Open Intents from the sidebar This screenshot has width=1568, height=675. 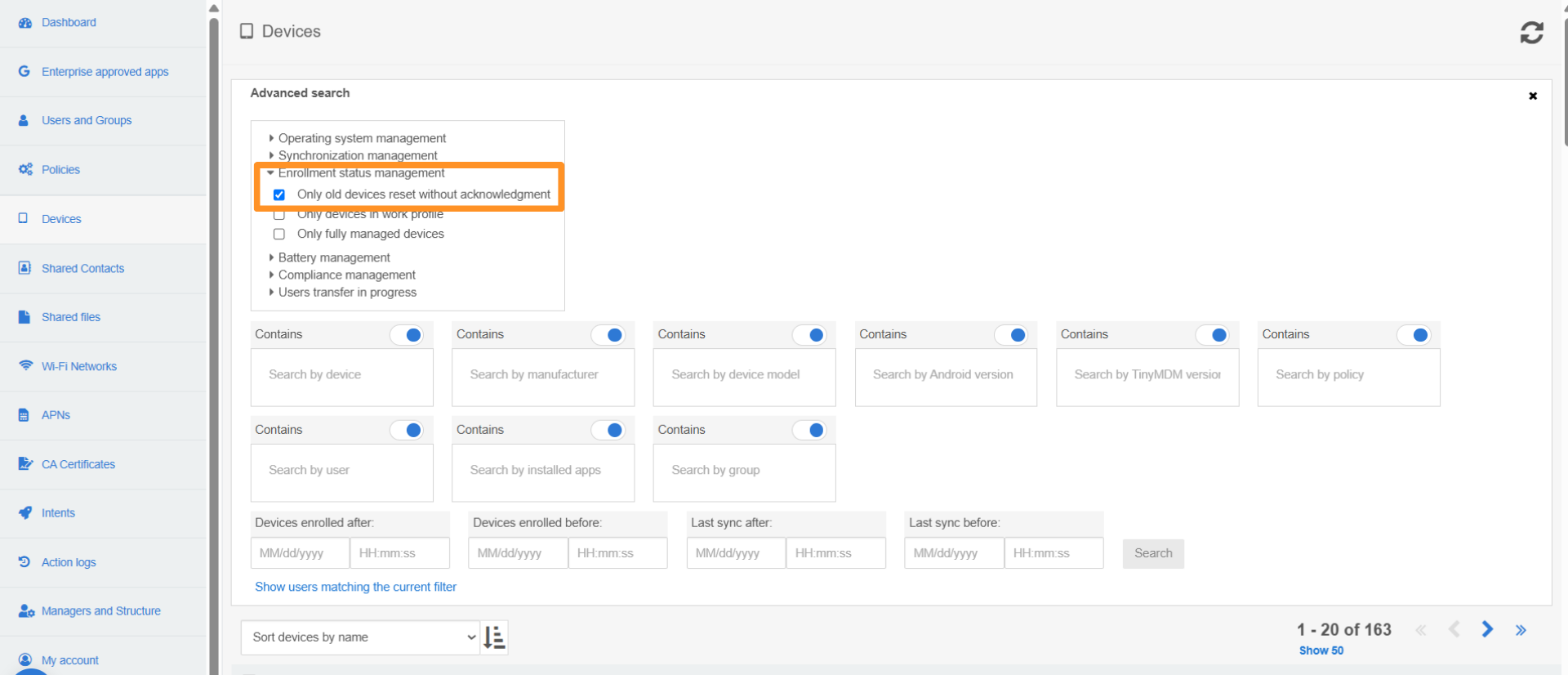(x=58, y=513)
